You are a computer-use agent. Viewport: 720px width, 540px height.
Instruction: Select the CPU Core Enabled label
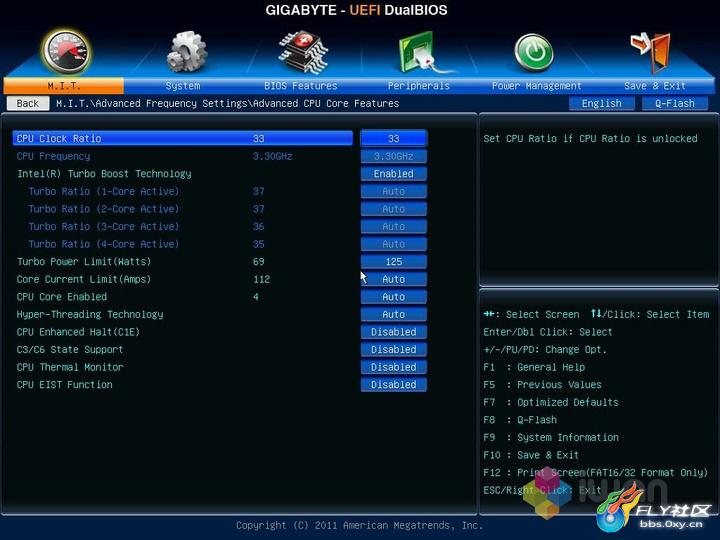click(x=62, y=297)
